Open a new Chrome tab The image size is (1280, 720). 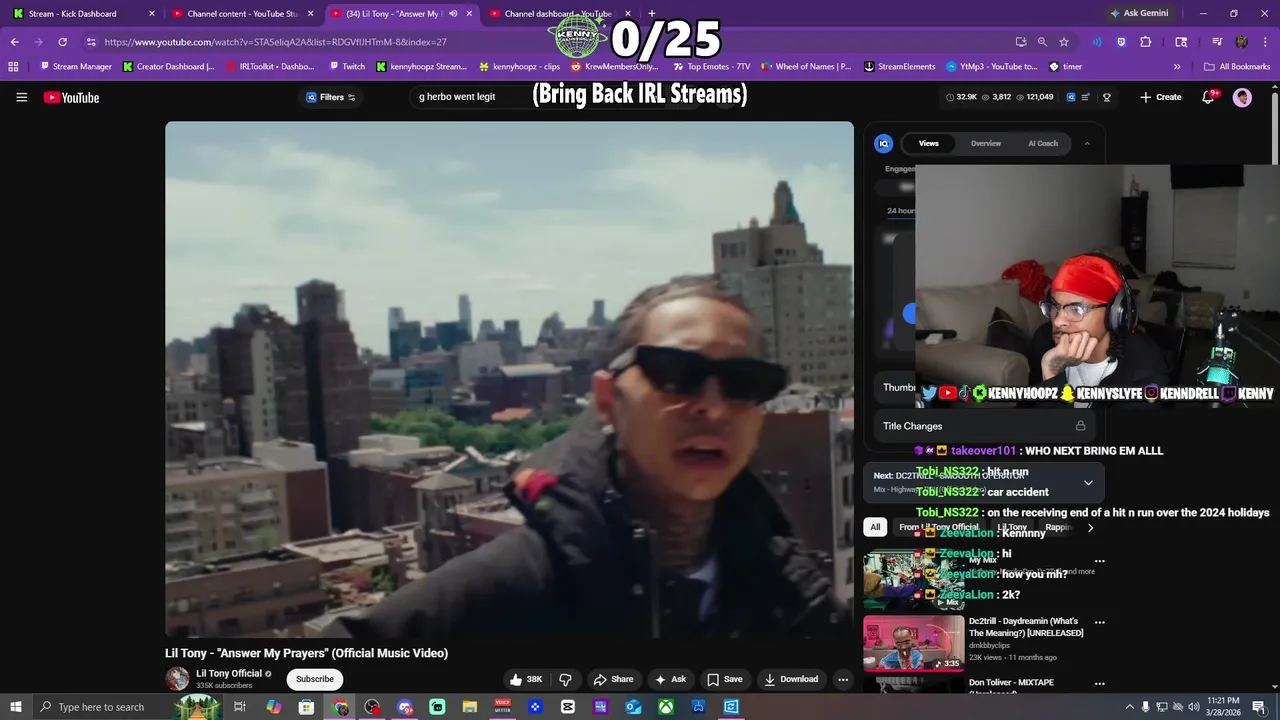652,14
